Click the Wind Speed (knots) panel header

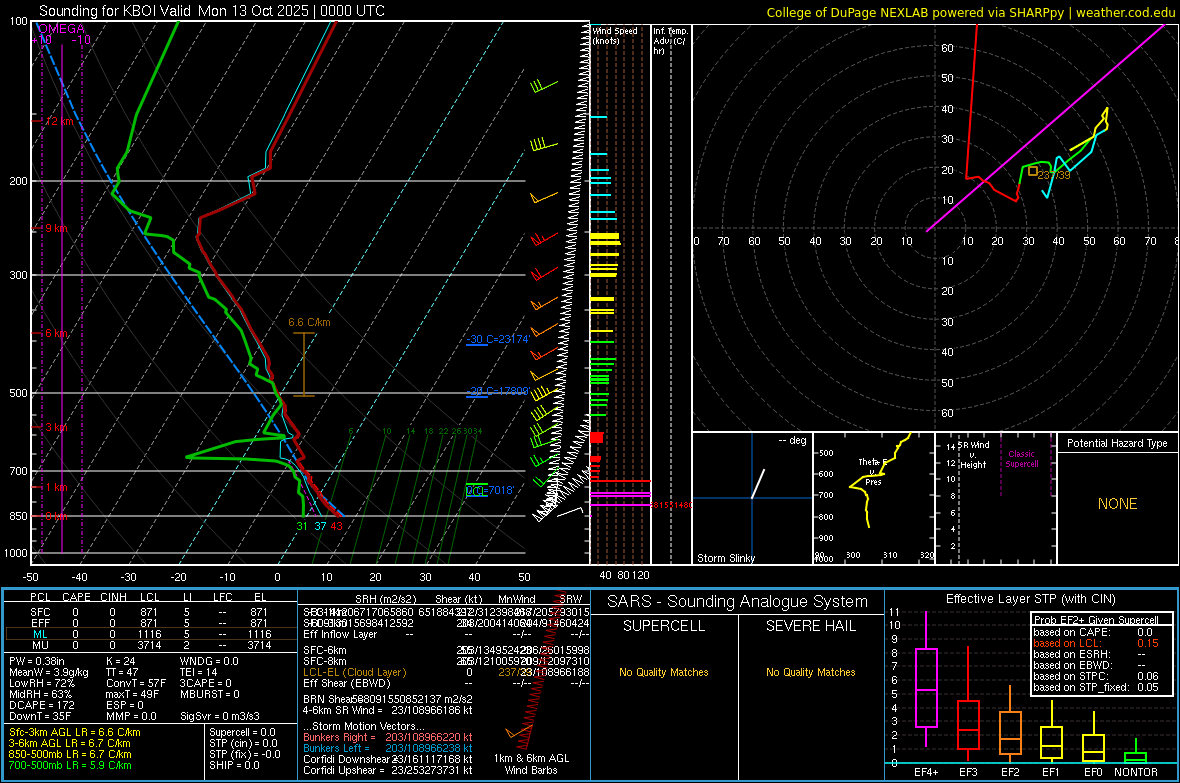click(x=615, y=35)
